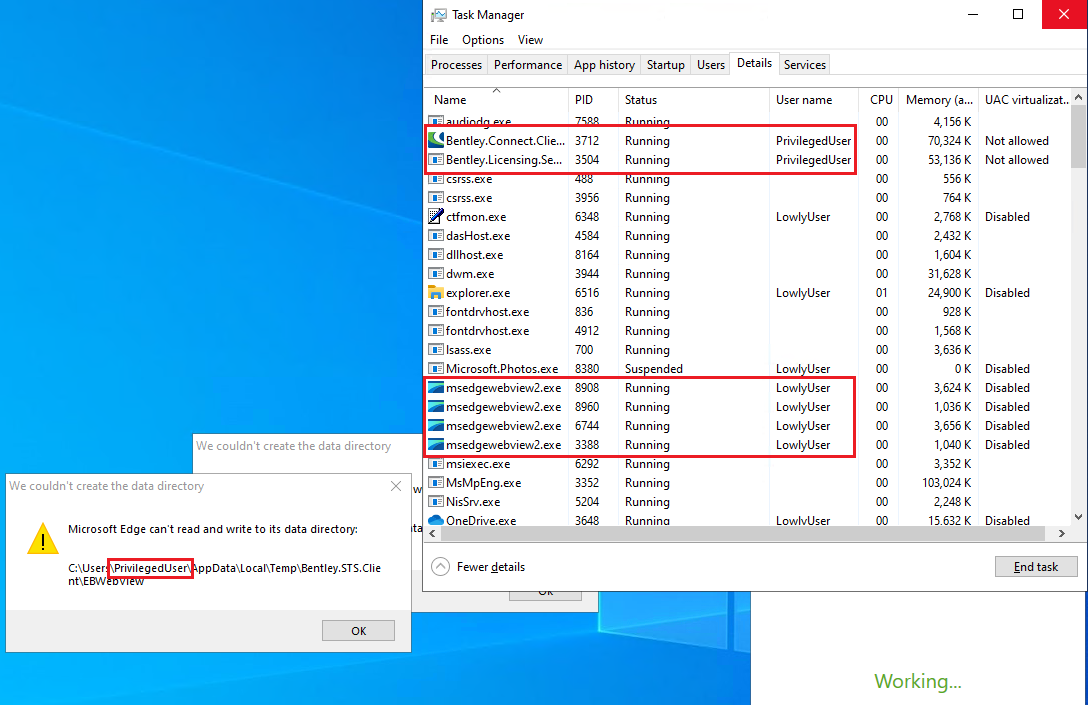Click the 103,024 K memory value

946,482
